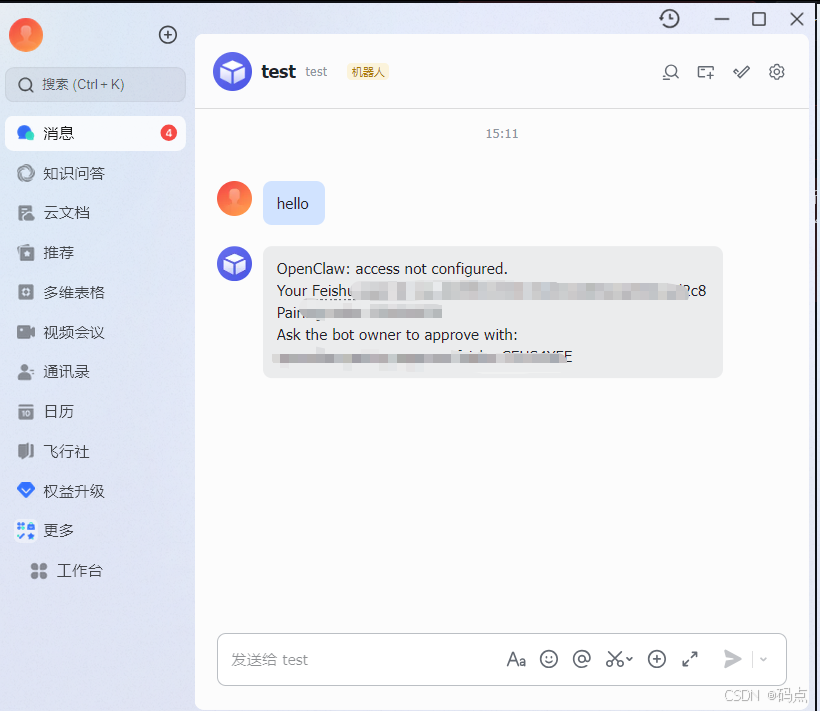Screen dimensions: 820x711
Task: Click the @ mention button
Action: [582, 659]
